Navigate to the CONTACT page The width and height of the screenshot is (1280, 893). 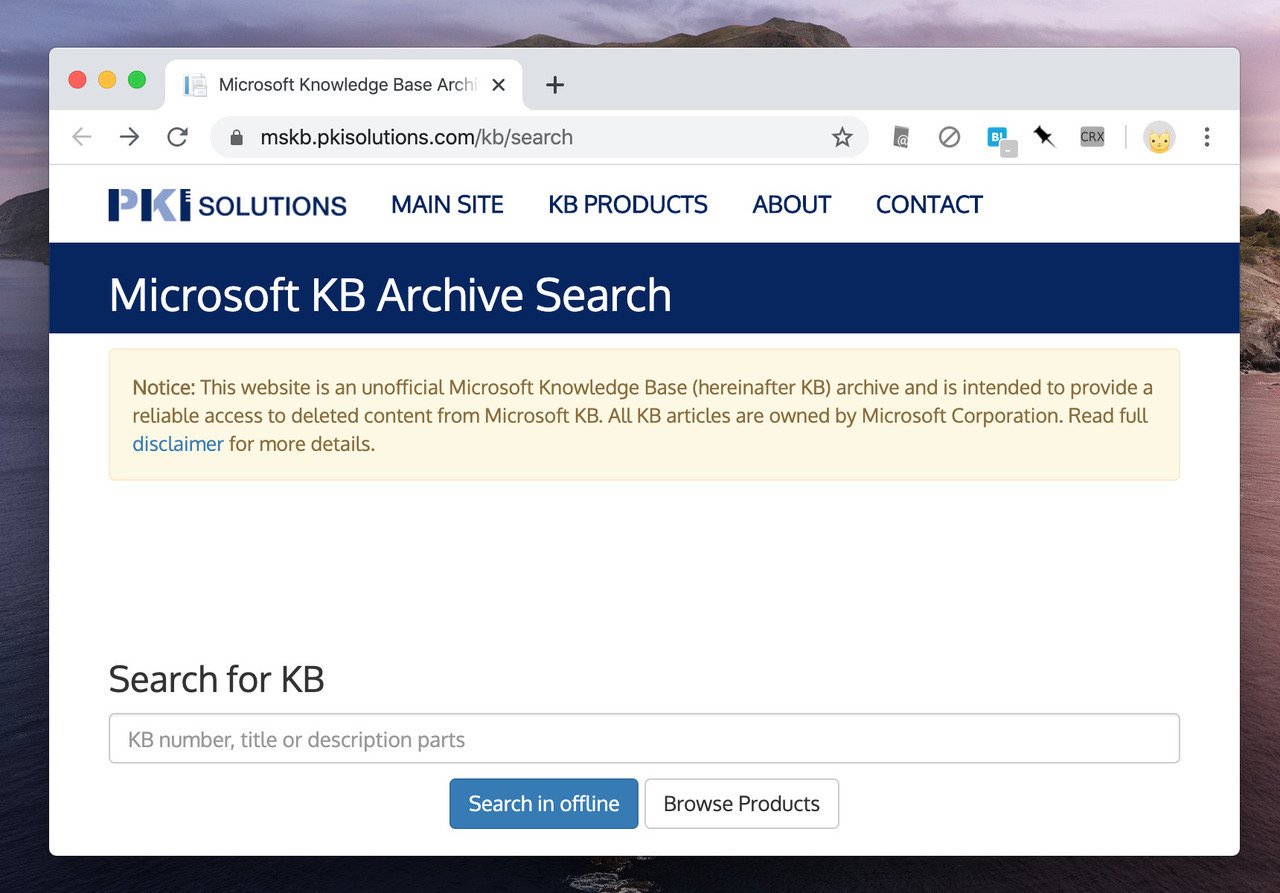pyautogui.click(x=929, y=205)
